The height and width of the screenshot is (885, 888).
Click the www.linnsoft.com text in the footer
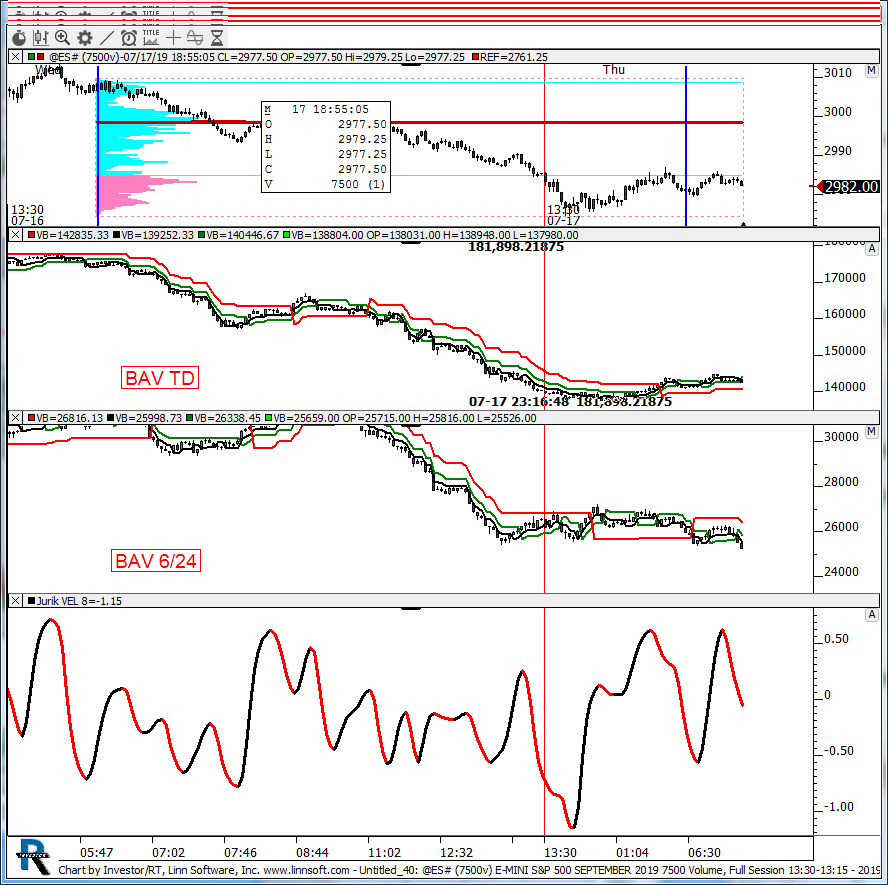coord(306,870)
